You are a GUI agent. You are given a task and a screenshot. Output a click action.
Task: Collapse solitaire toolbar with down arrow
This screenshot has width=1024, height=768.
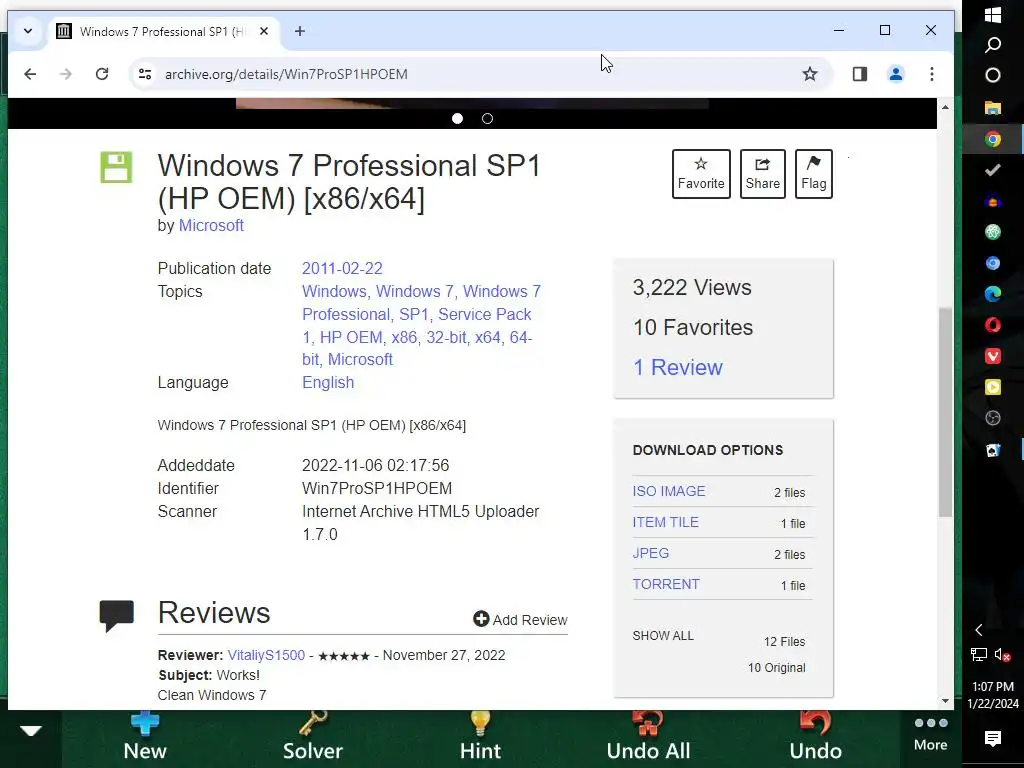click(x=31, y=730)
